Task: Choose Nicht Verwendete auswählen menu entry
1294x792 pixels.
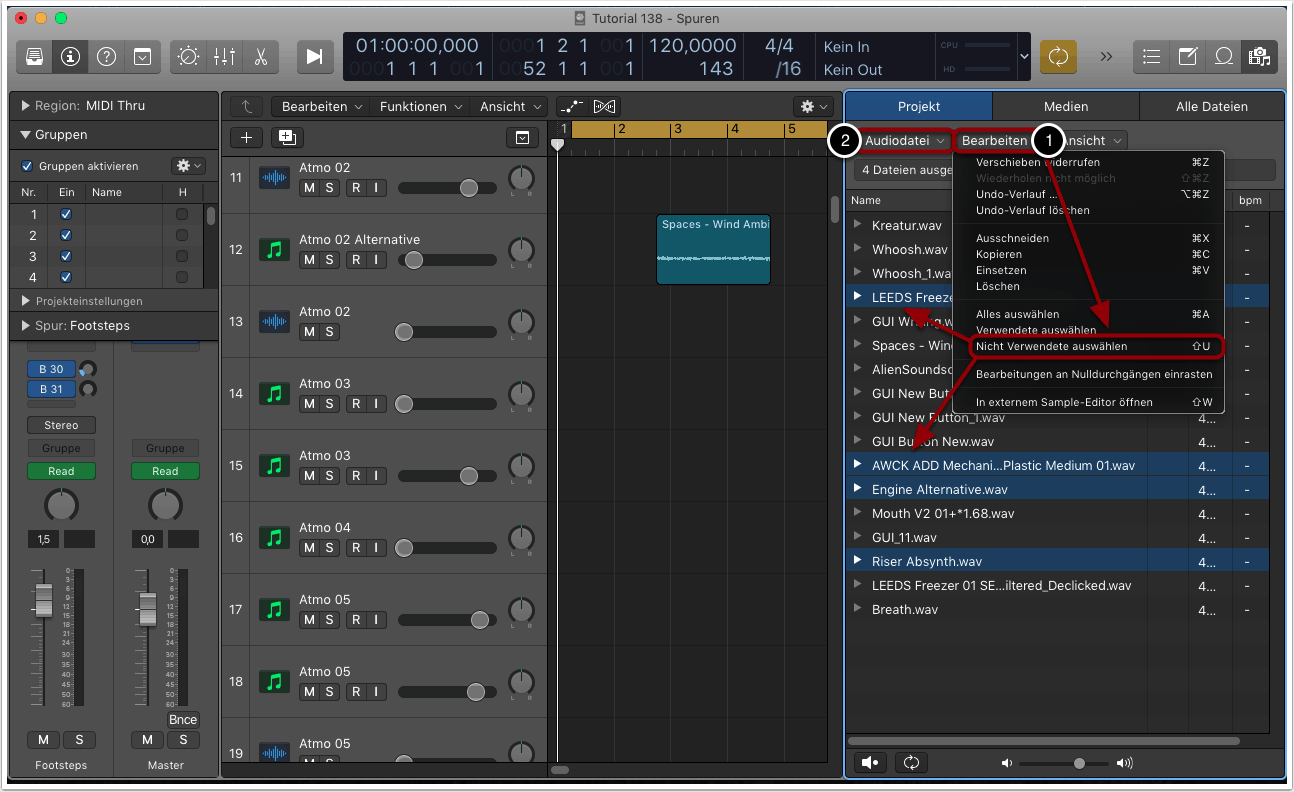Action: tap(1051, 346)
